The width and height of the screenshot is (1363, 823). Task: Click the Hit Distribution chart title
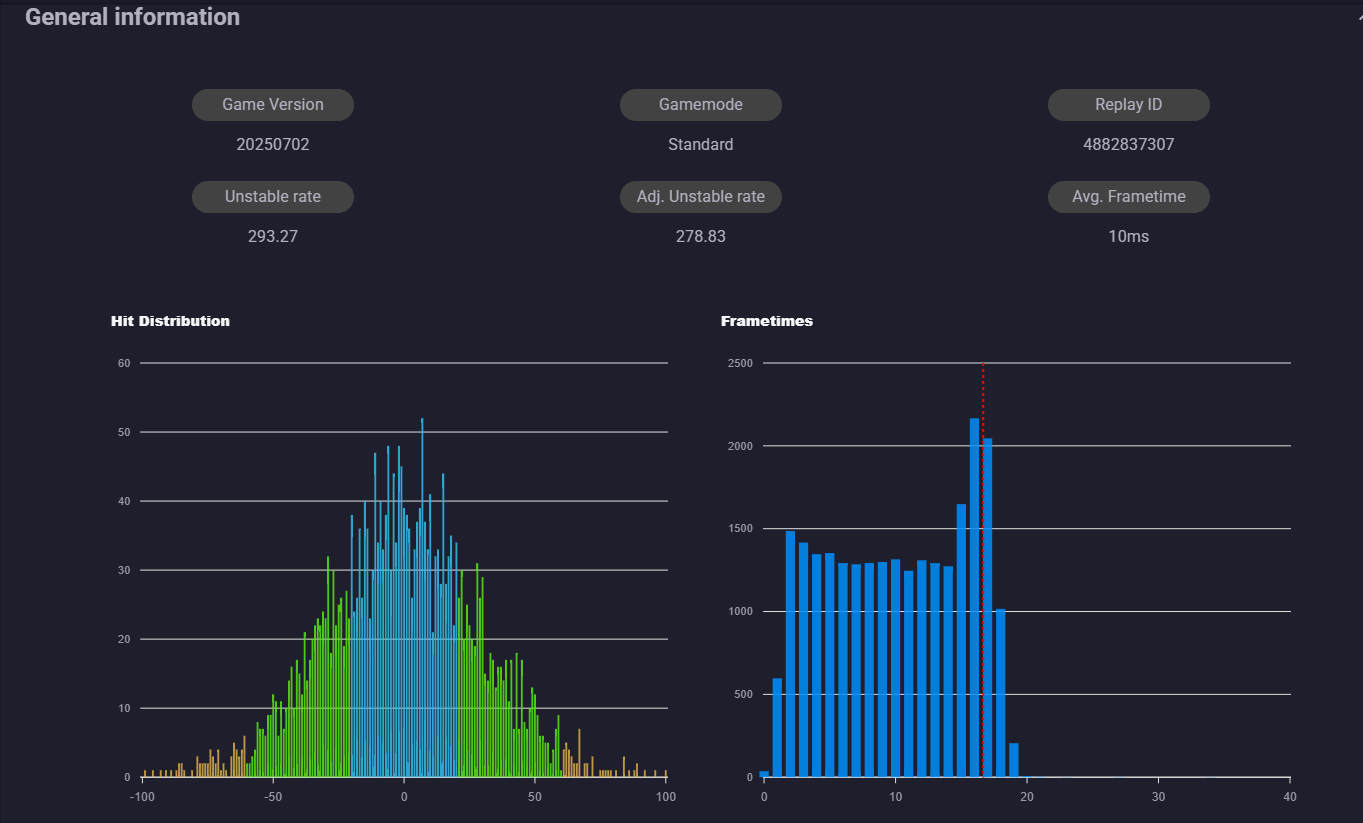pyautogui.click(x=170, y=321)
